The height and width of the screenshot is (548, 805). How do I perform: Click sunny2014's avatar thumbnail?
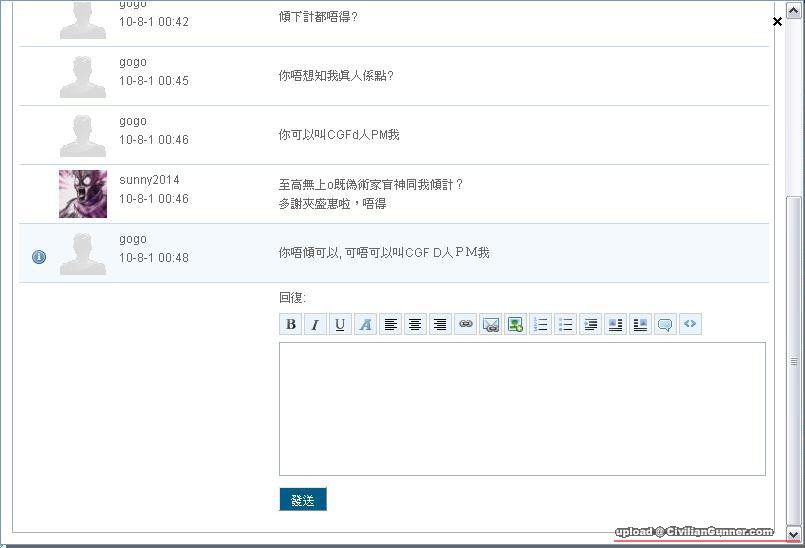[83, 194]
